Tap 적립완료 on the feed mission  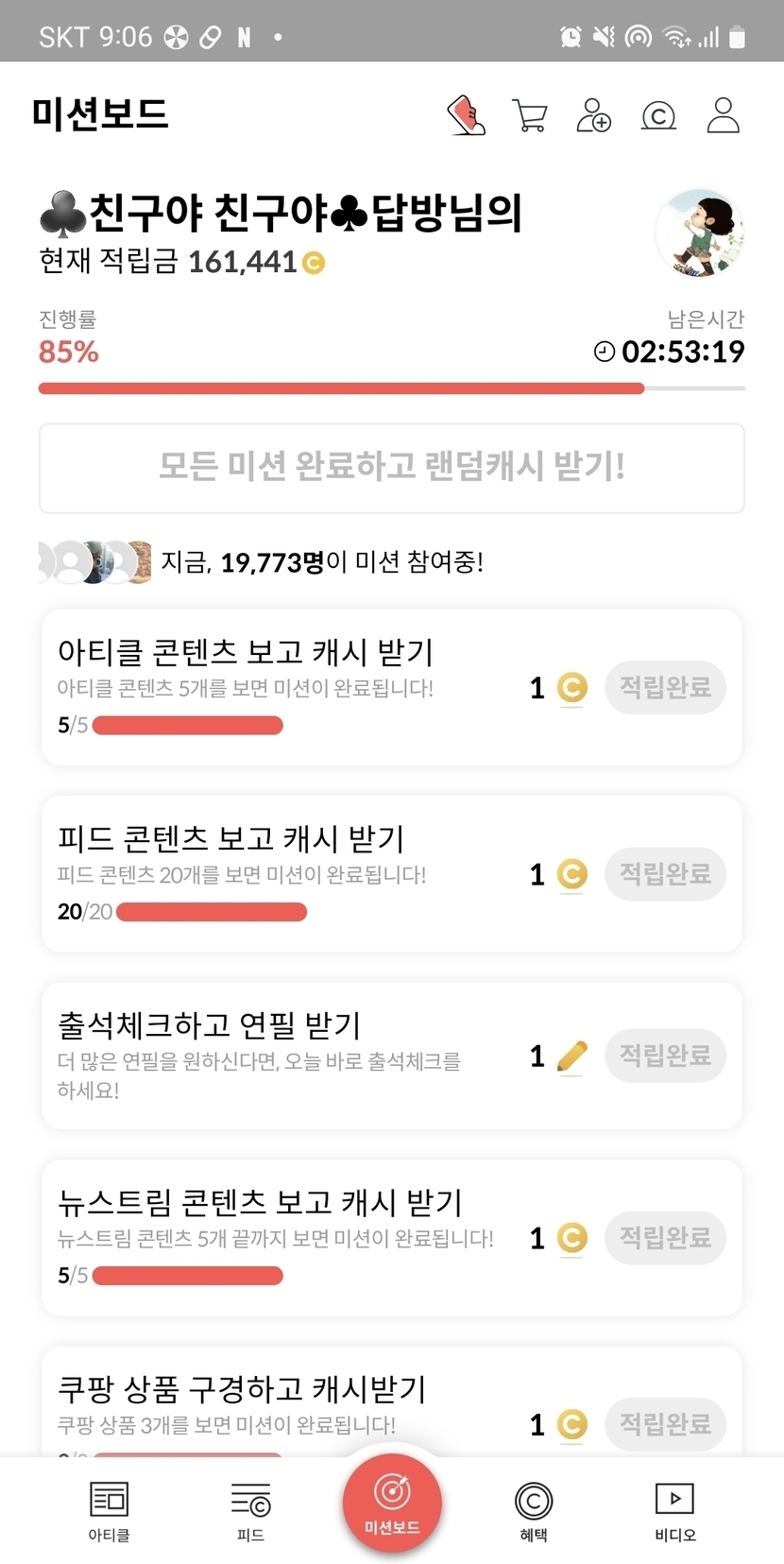(x=665, y=874)
